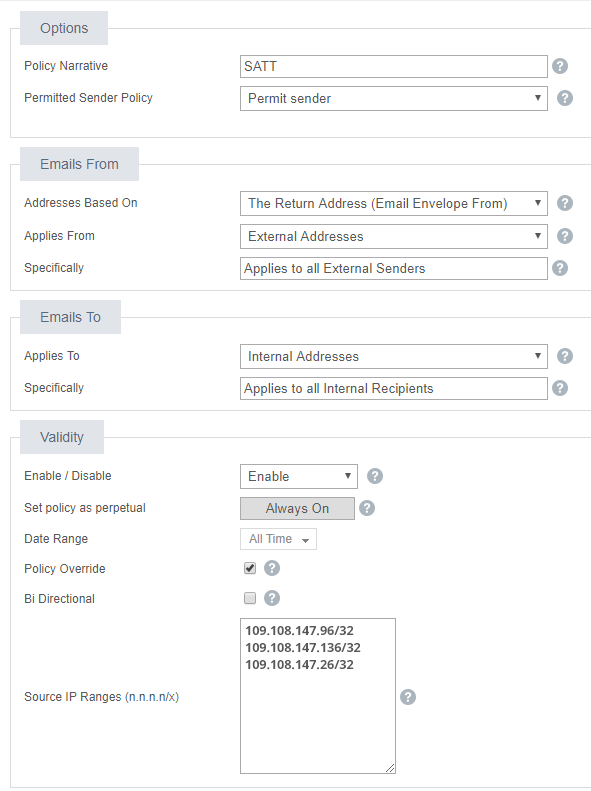
Task: Click the Options section header
Action: 64,28
